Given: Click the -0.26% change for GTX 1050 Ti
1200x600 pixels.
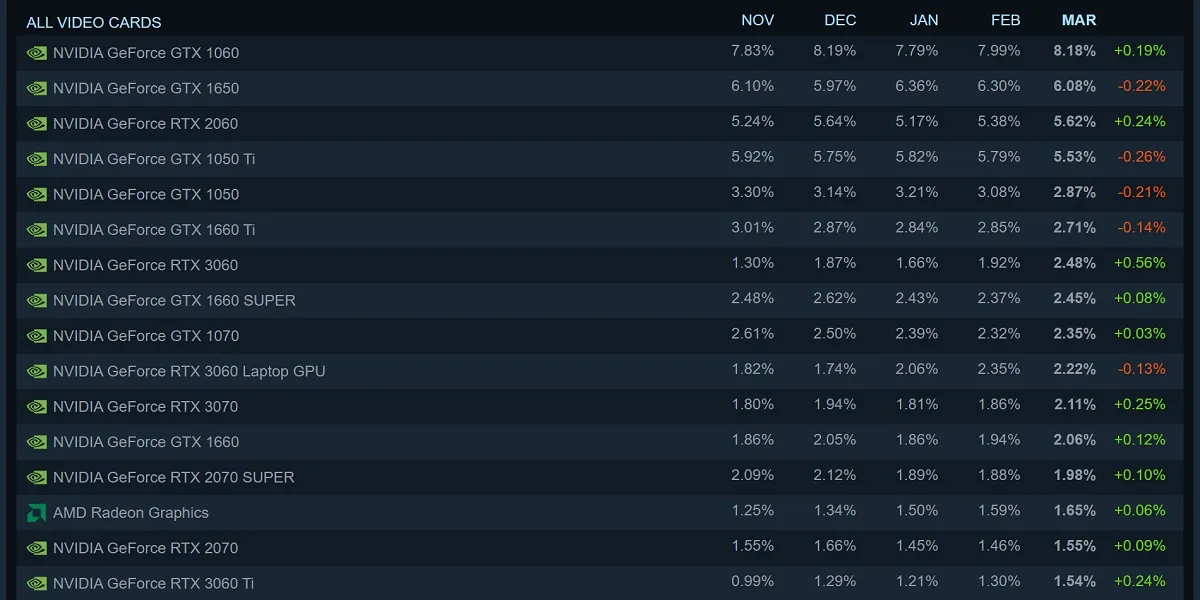Looking at the screenshot, I should coord(1141,157).
